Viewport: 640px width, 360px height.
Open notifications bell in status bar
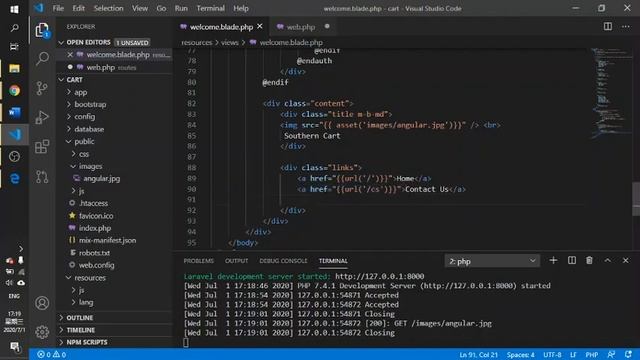(628, 355)
